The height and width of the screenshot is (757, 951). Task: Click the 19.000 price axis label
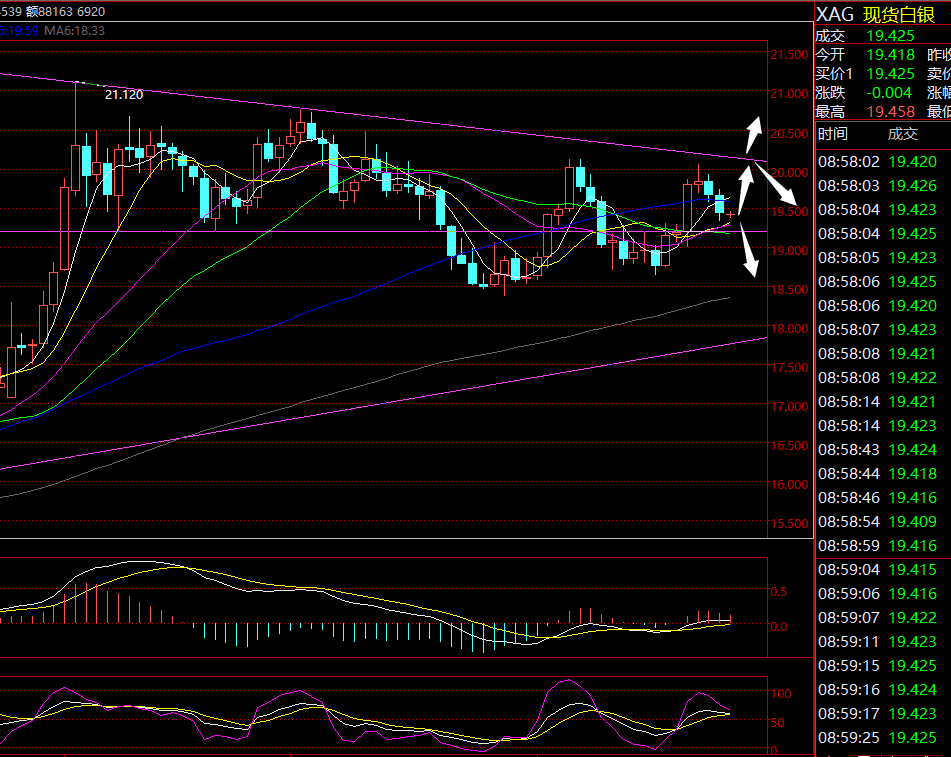789,251
